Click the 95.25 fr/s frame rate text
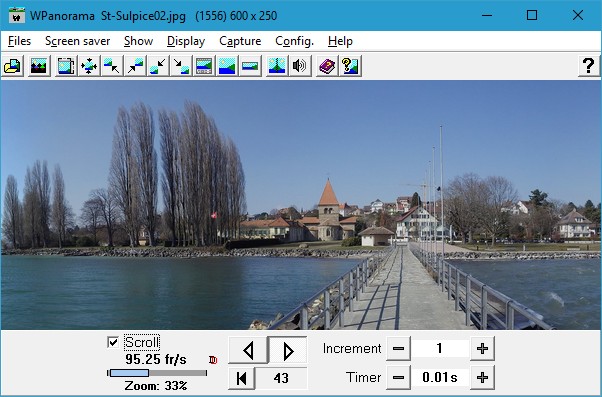Viewport: 602px width, 397px height. pos(156,360)
